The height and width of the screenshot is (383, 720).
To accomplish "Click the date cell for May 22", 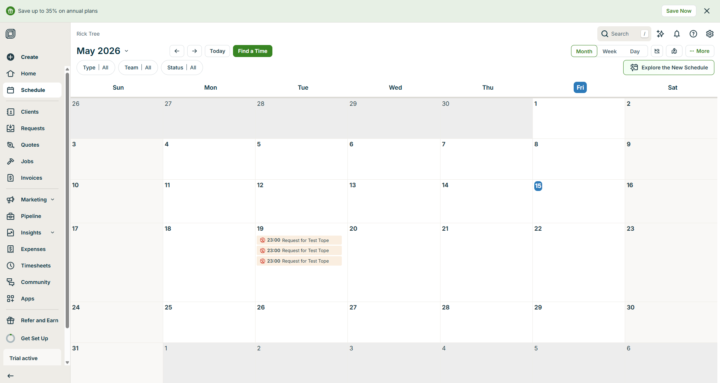I will [579, 262].
